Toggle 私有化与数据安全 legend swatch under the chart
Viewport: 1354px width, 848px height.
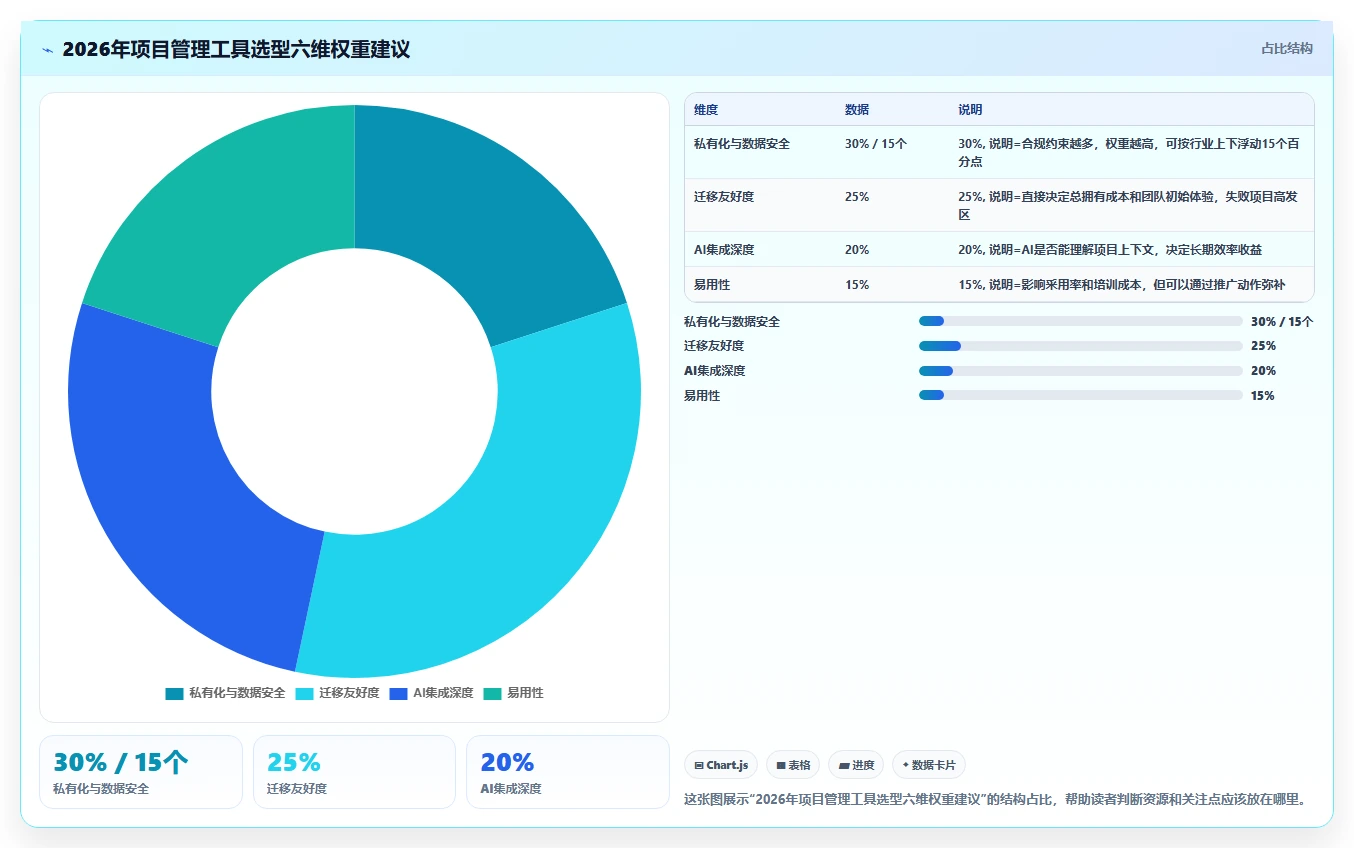[175, 693]
